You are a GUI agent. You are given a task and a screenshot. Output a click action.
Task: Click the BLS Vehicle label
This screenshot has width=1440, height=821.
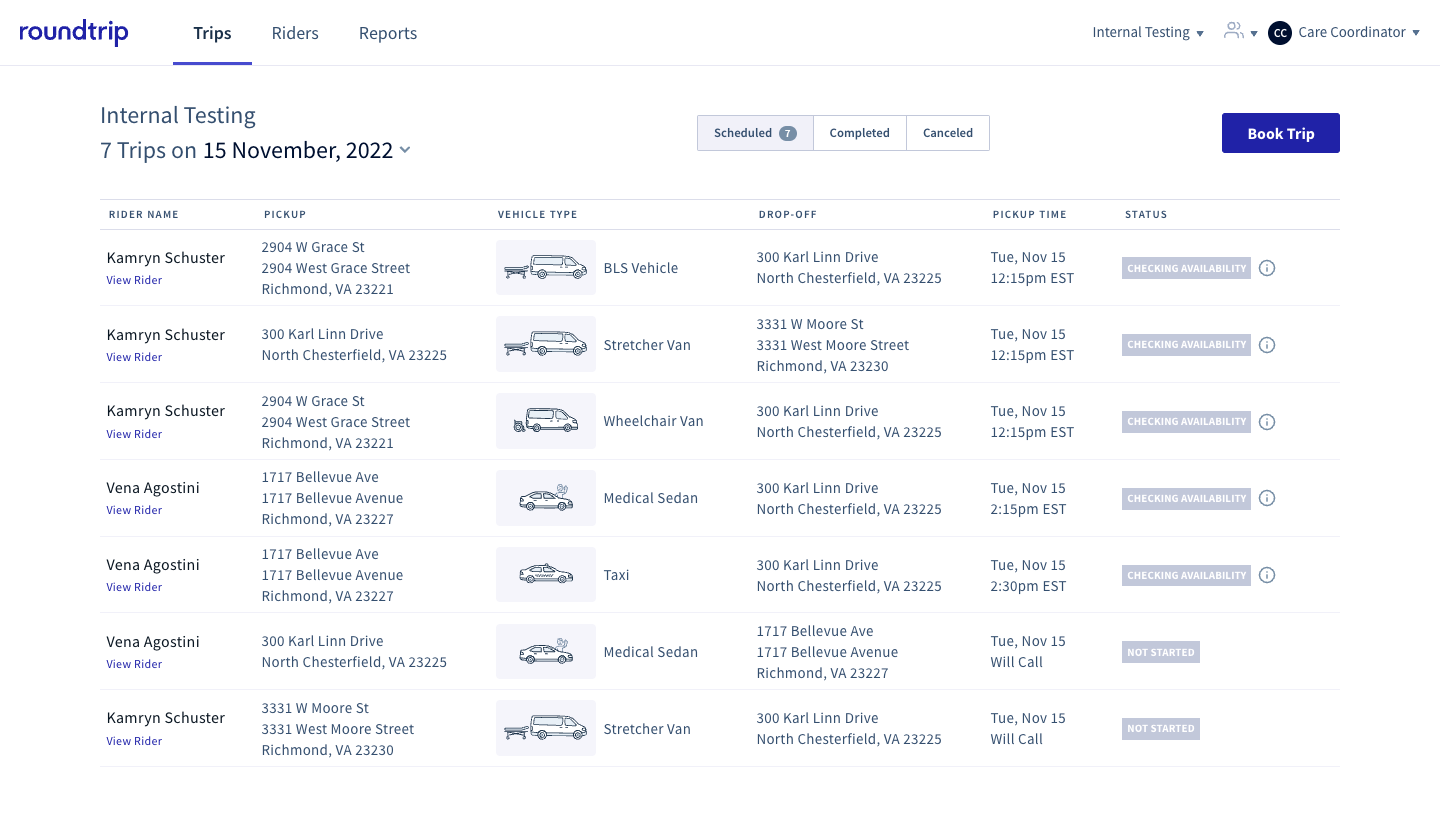[641, 268]
